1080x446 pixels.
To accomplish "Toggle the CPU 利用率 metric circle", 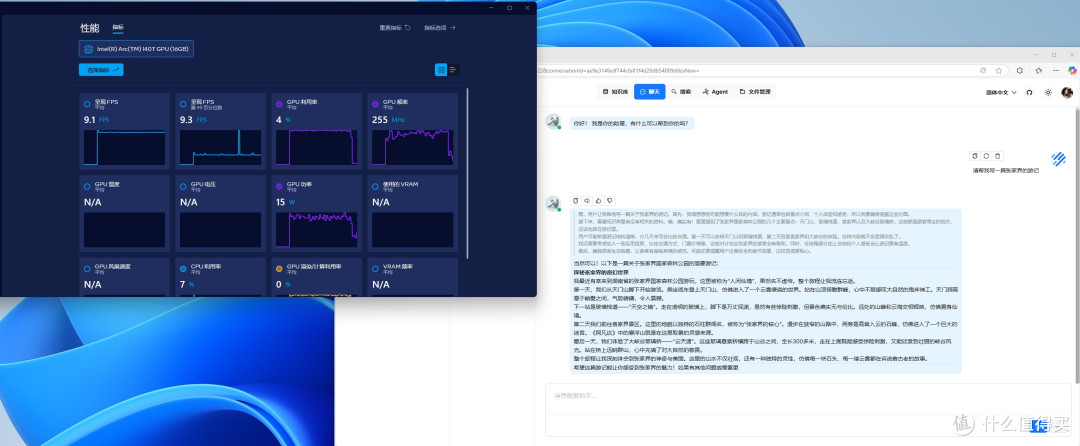I will coord(183,268).
